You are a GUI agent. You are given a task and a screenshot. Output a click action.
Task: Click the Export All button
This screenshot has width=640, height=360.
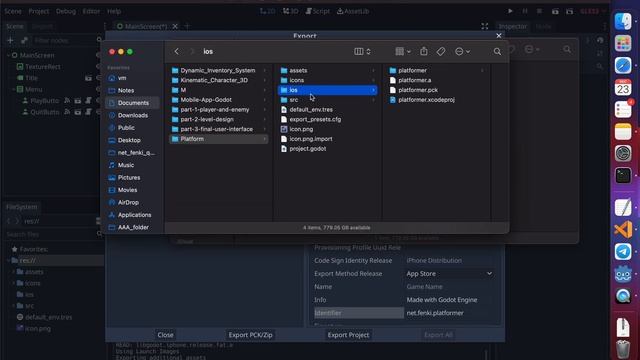point(438,335)
